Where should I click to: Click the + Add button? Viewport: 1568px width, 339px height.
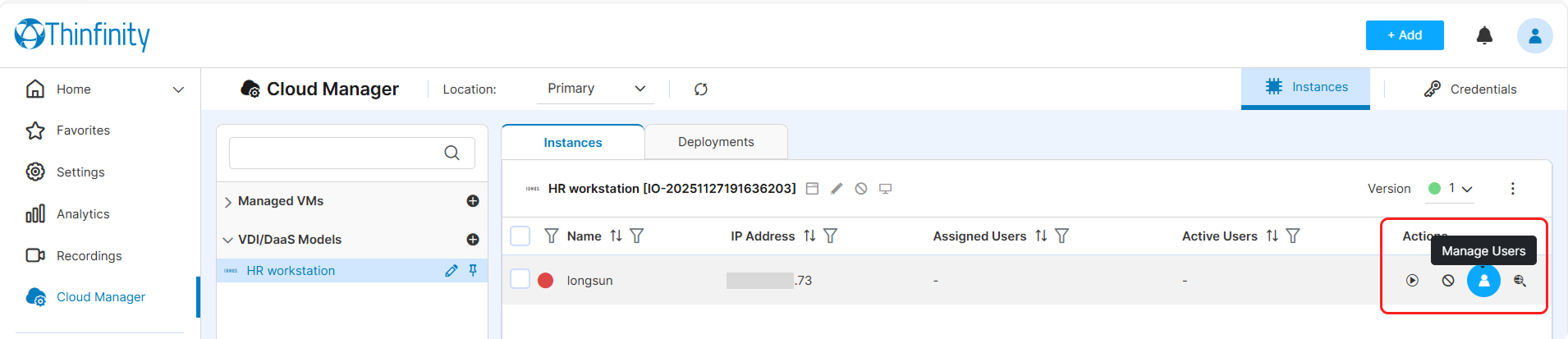[x=1404, y=35]
